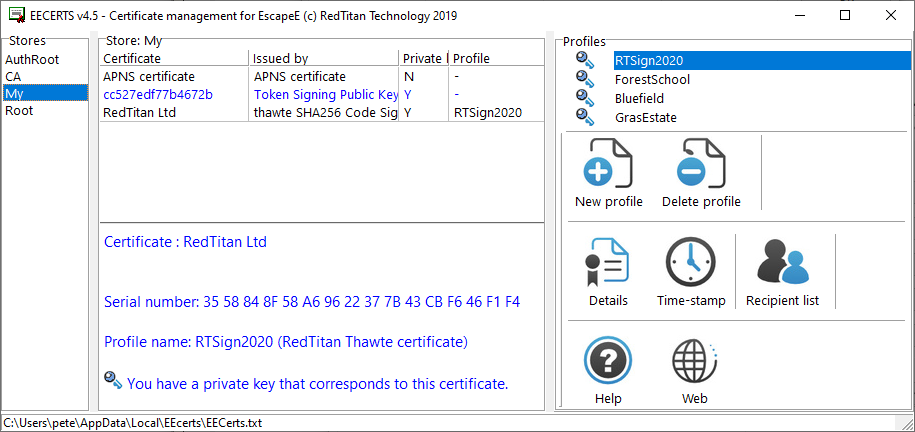Screen dimensions: 915x432
Task: Click key icon beside ForestSchool profile
Action: pos(585,79)
